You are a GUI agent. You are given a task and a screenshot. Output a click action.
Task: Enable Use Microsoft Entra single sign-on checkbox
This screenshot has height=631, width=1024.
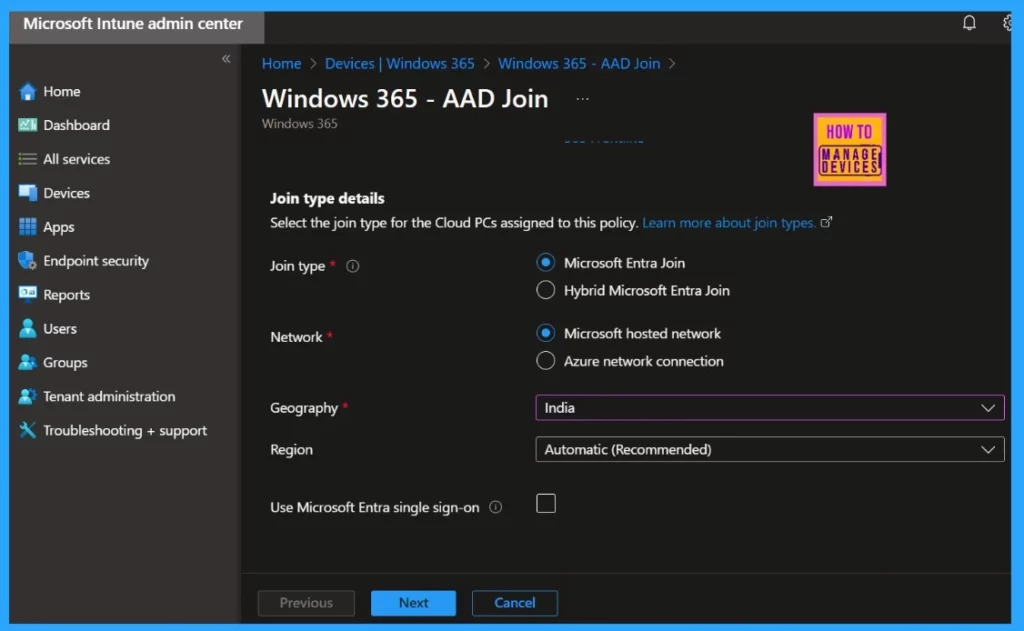(x=546, y=504)
